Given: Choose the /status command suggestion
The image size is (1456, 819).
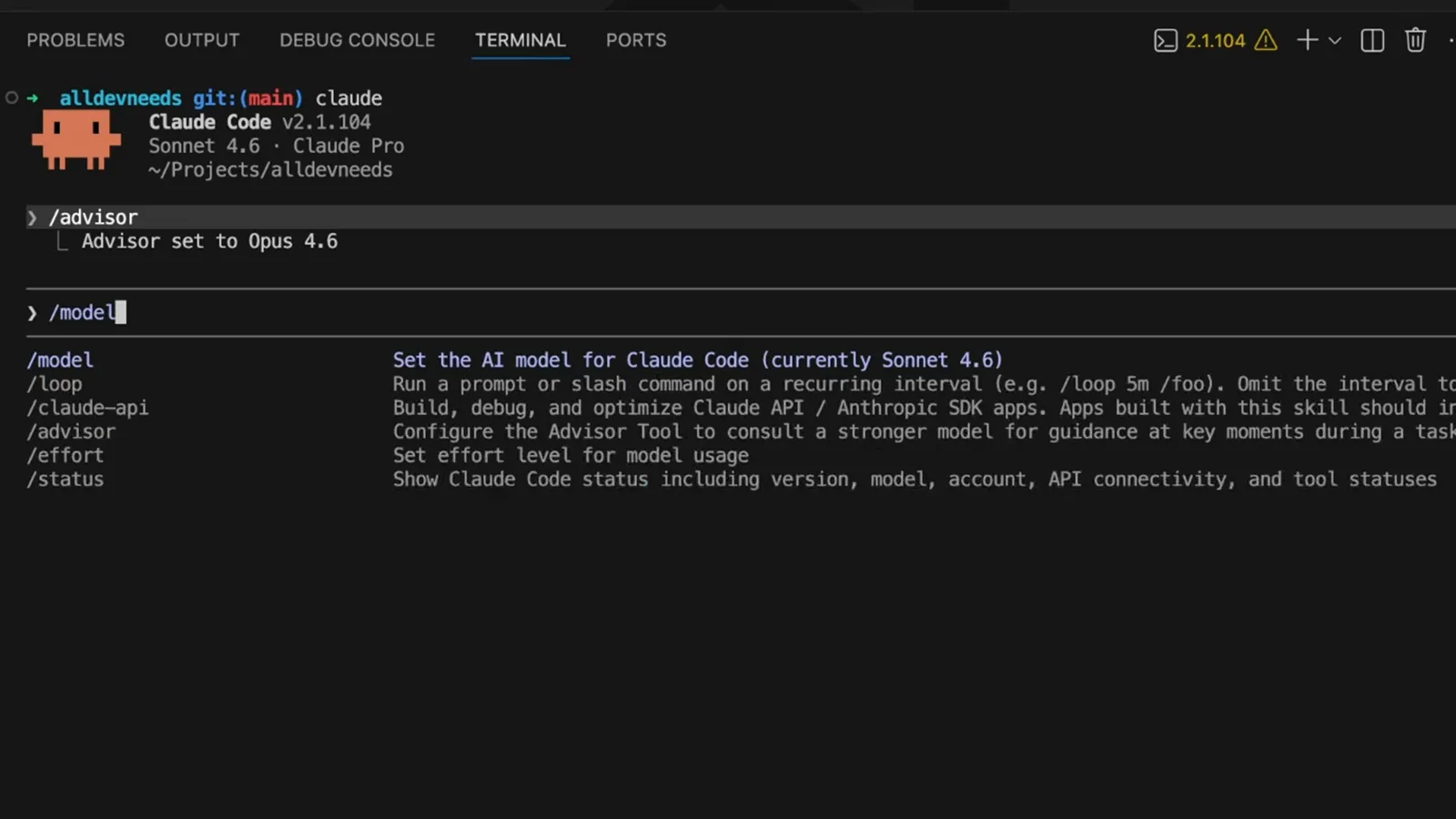Looking at the screenshot, I should 66,479.
